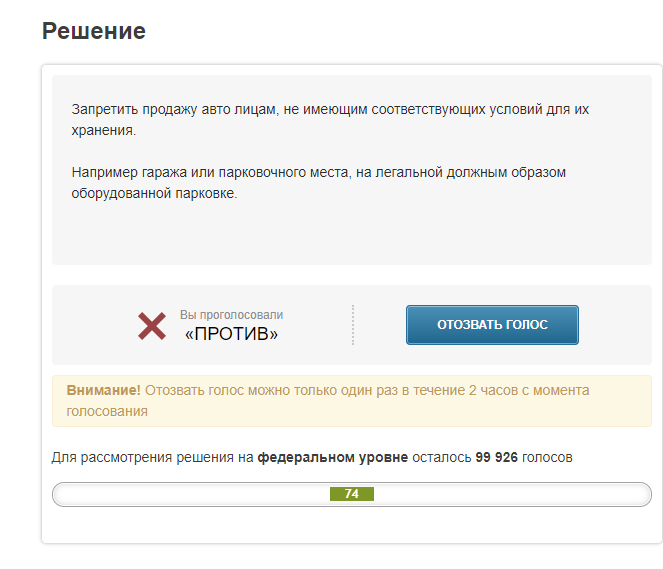Click the 'Внимание!' warning notice
The image size is (663, 569).
point(103,390)
